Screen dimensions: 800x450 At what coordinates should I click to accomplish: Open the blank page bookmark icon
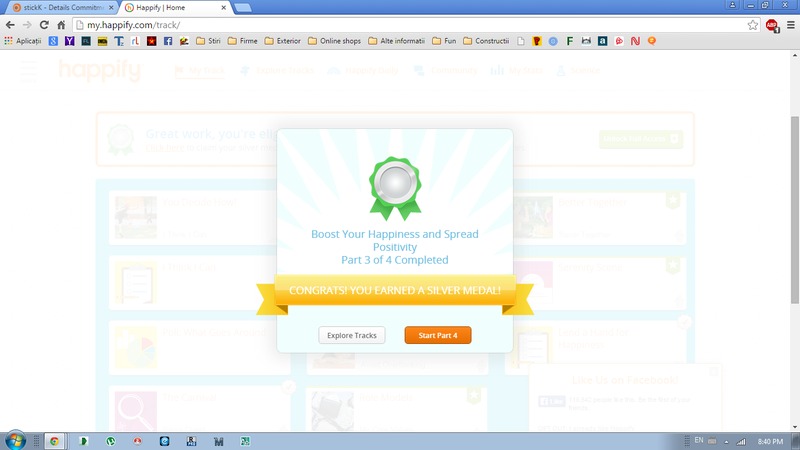pyautogui.click(x=520, y=41)
